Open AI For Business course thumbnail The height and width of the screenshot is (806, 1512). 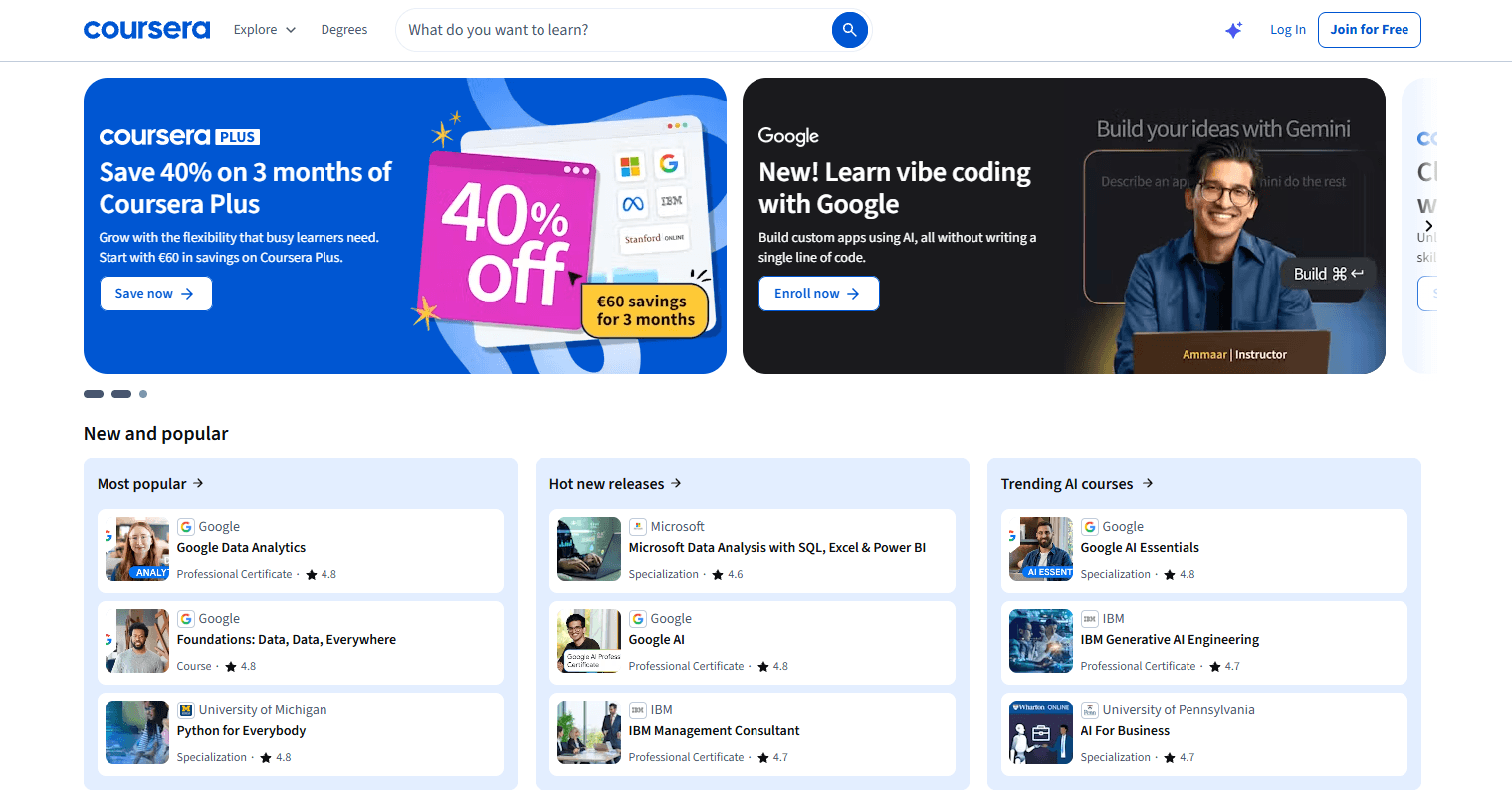(x=1041, y=732)
